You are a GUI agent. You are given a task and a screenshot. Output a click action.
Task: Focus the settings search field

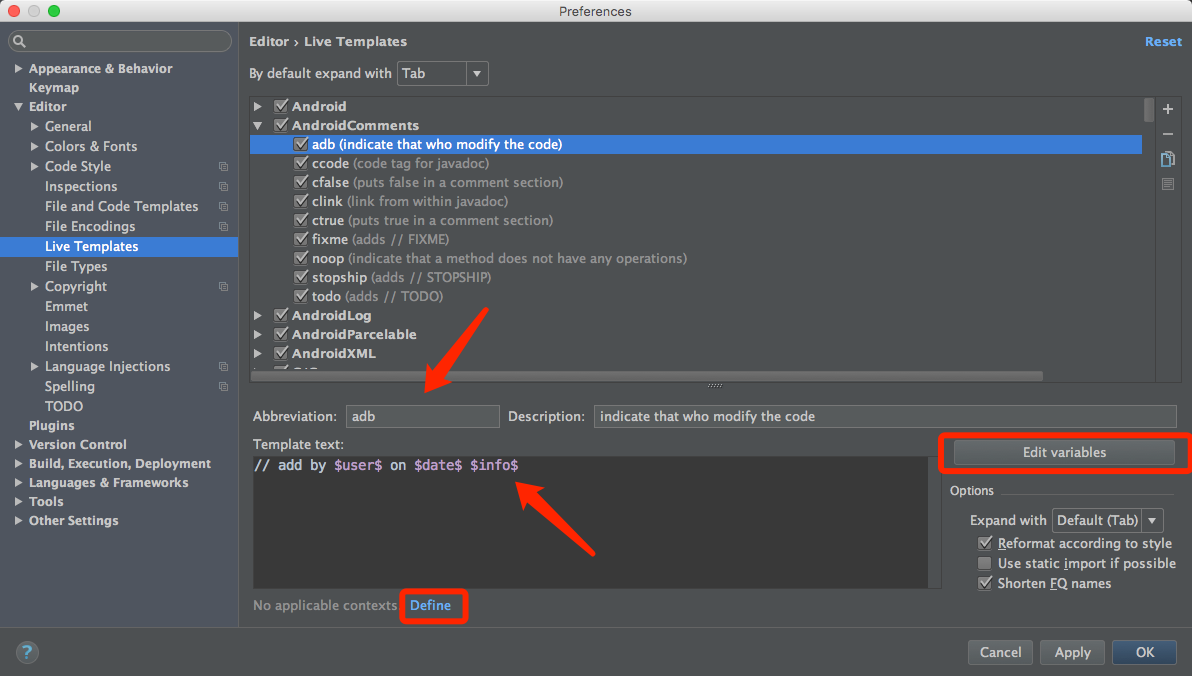click(120, 41)
